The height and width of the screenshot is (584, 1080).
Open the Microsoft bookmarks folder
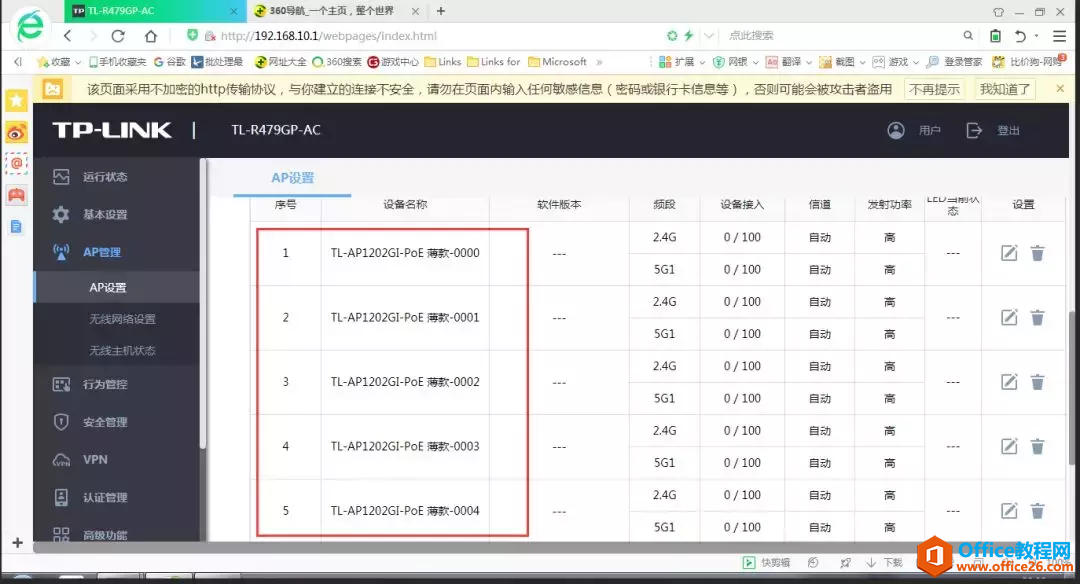coord(557,62)
